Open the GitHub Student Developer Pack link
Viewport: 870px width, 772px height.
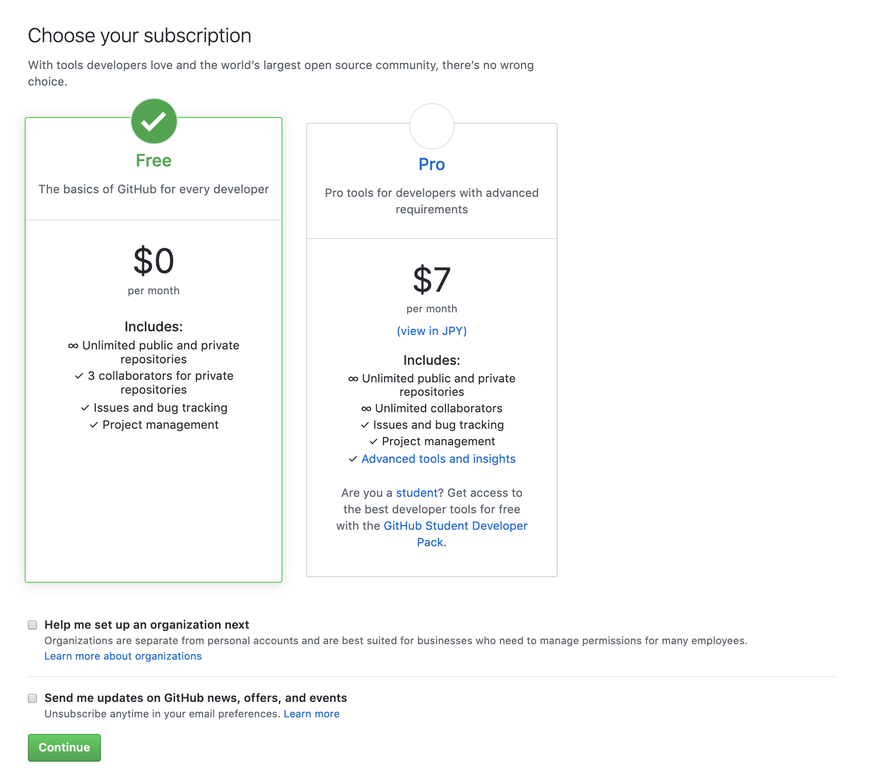pos(455,534)
